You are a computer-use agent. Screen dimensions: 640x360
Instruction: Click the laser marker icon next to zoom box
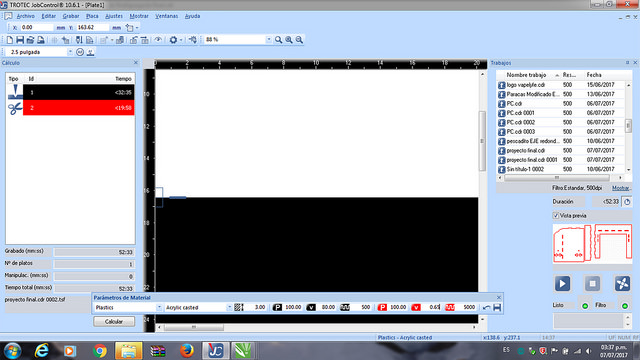[193, 40]
